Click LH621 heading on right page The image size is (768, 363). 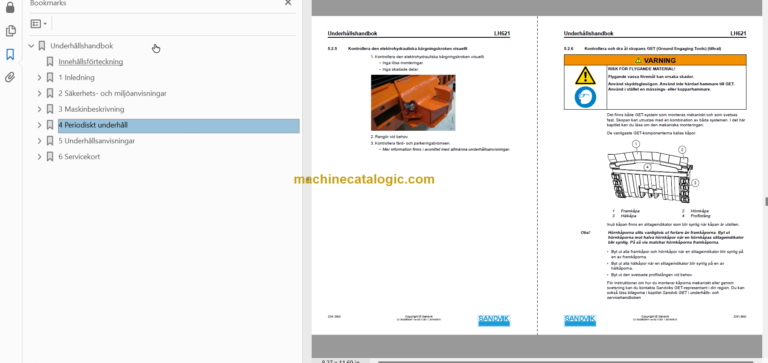click(738, 34)
